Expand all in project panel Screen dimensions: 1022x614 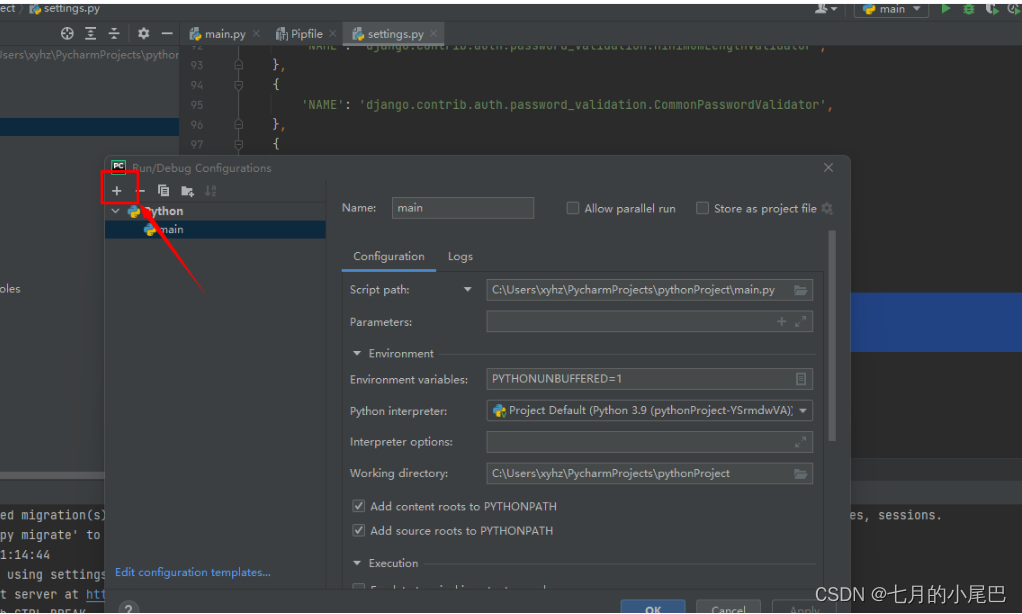(x=91, y=33)
